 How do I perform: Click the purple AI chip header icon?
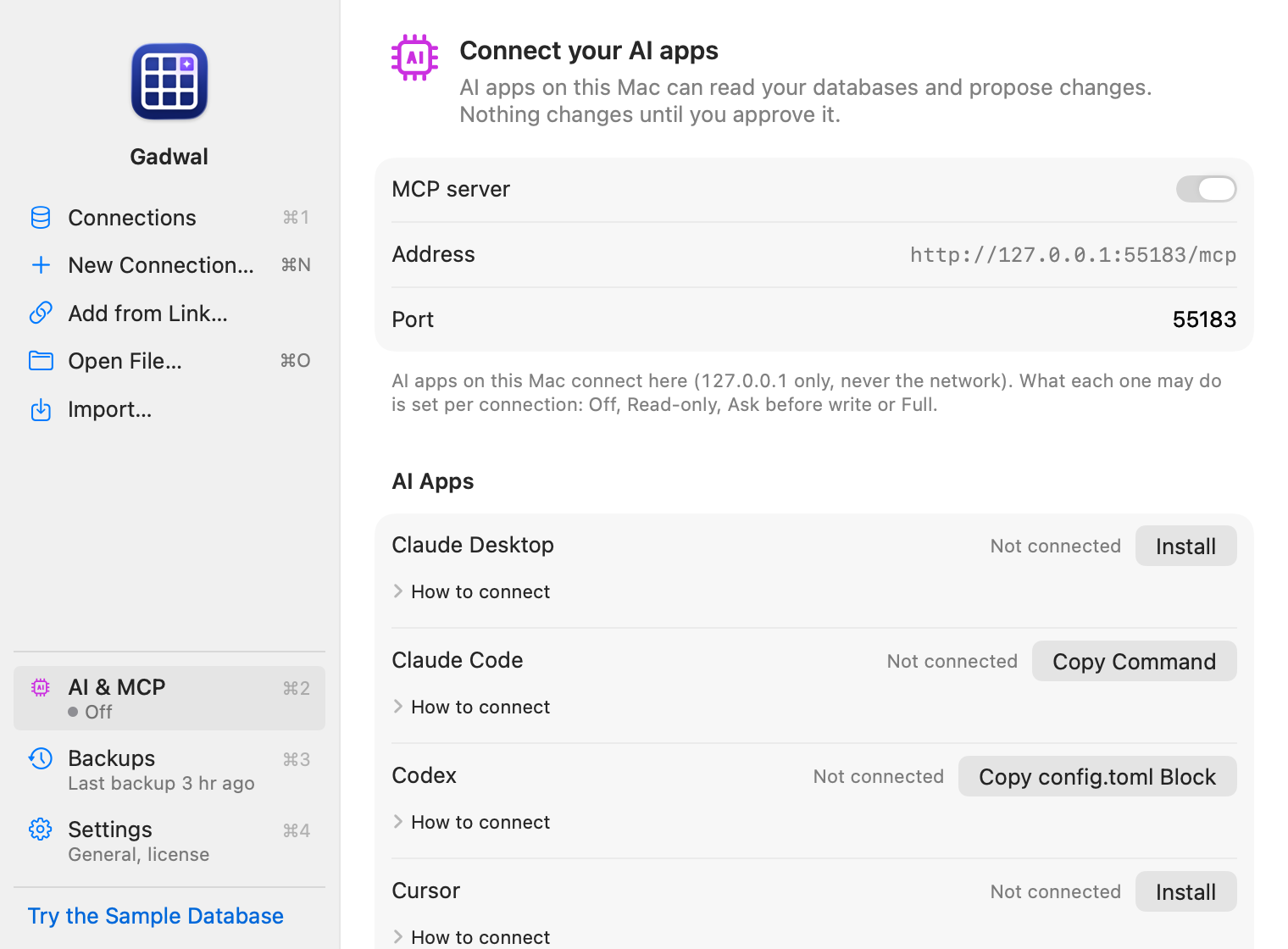(x=415, y=58)
